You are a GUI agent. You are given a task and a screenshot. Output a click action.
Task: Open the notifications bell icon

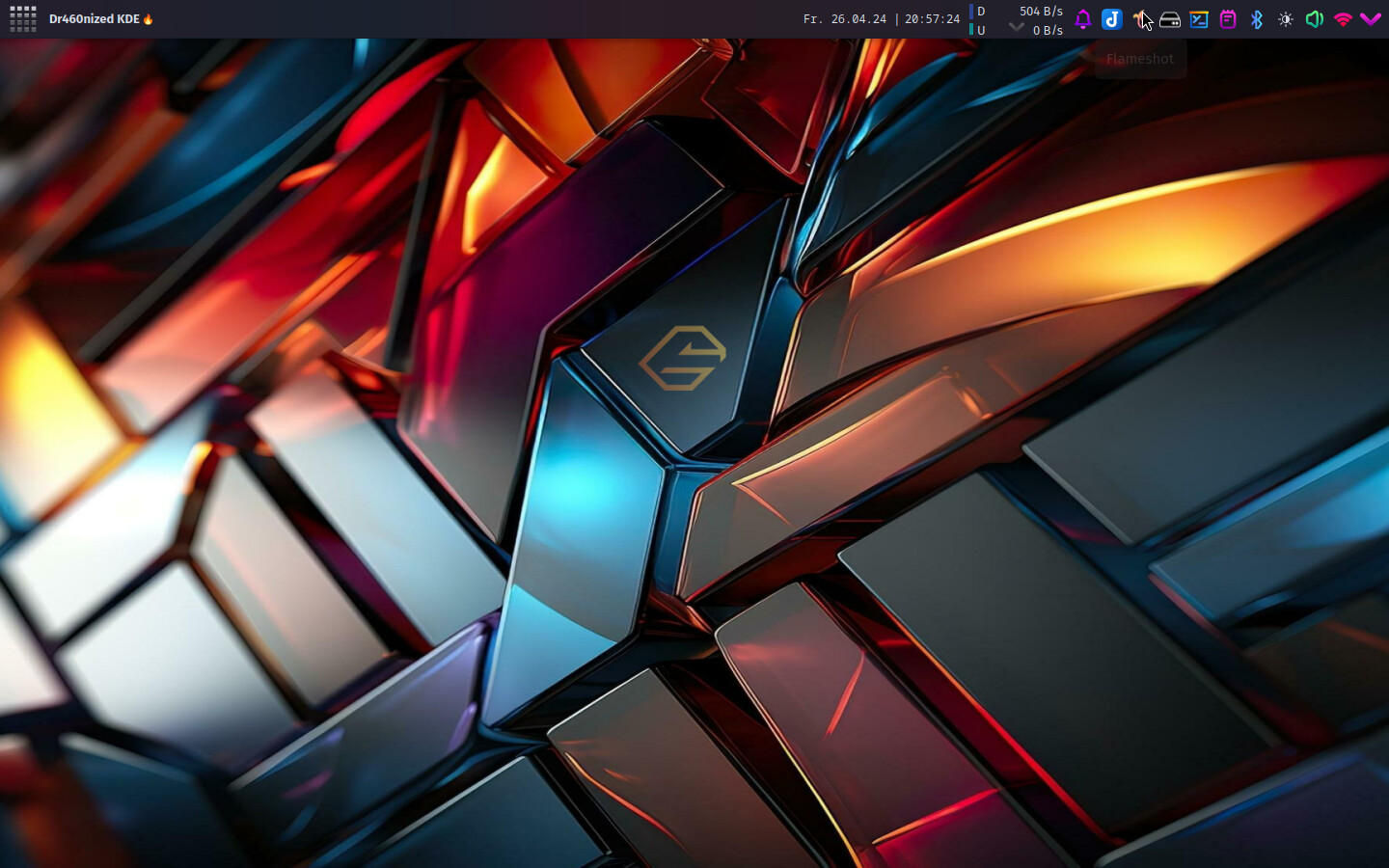coord(1083,19)
